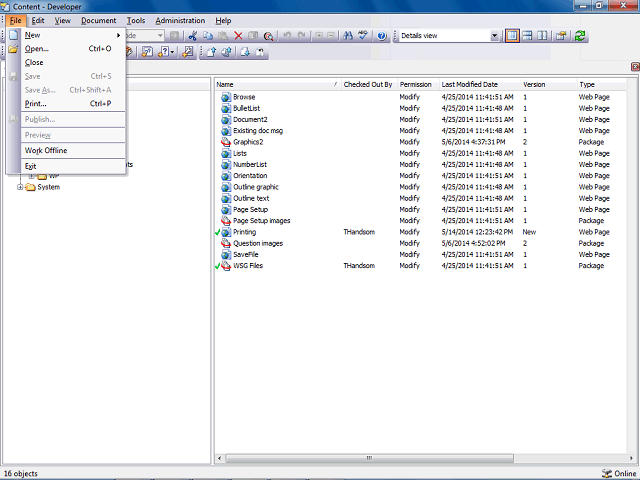Open the Tools menu
Image resolution: width=640 pixels, height=480 pixels.
pyautogui.click(x=136, y=20)
